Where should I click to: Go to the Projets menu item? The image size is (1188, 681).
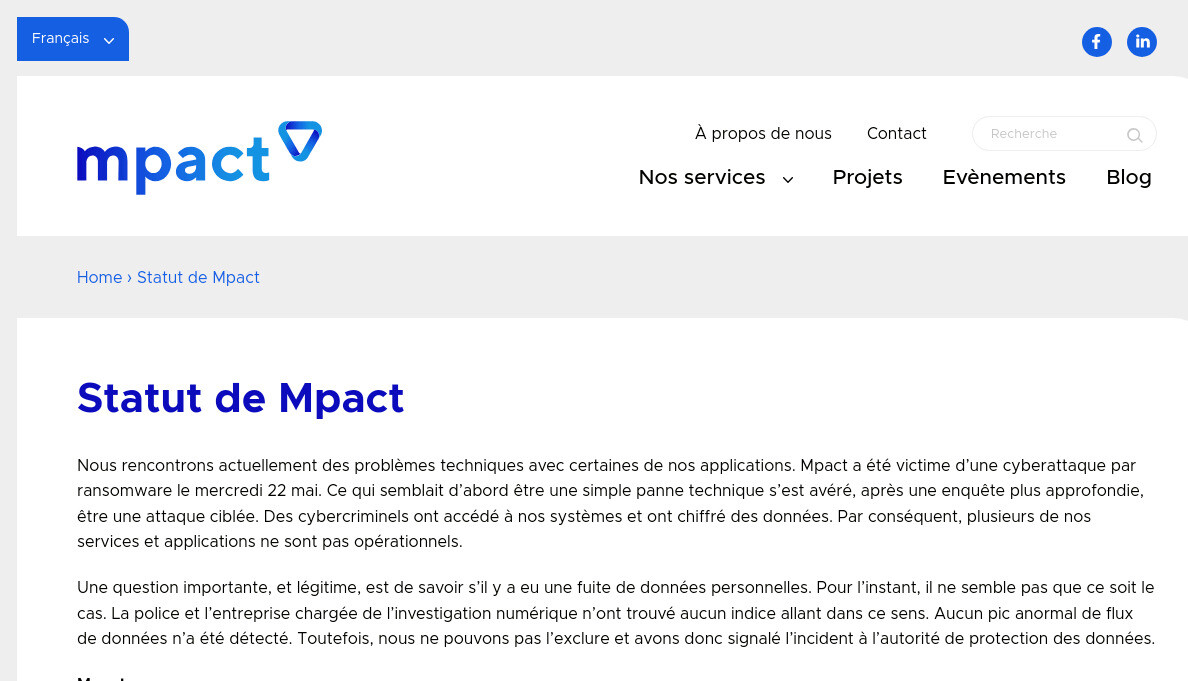pyautogui.click(x=868, y=177)
